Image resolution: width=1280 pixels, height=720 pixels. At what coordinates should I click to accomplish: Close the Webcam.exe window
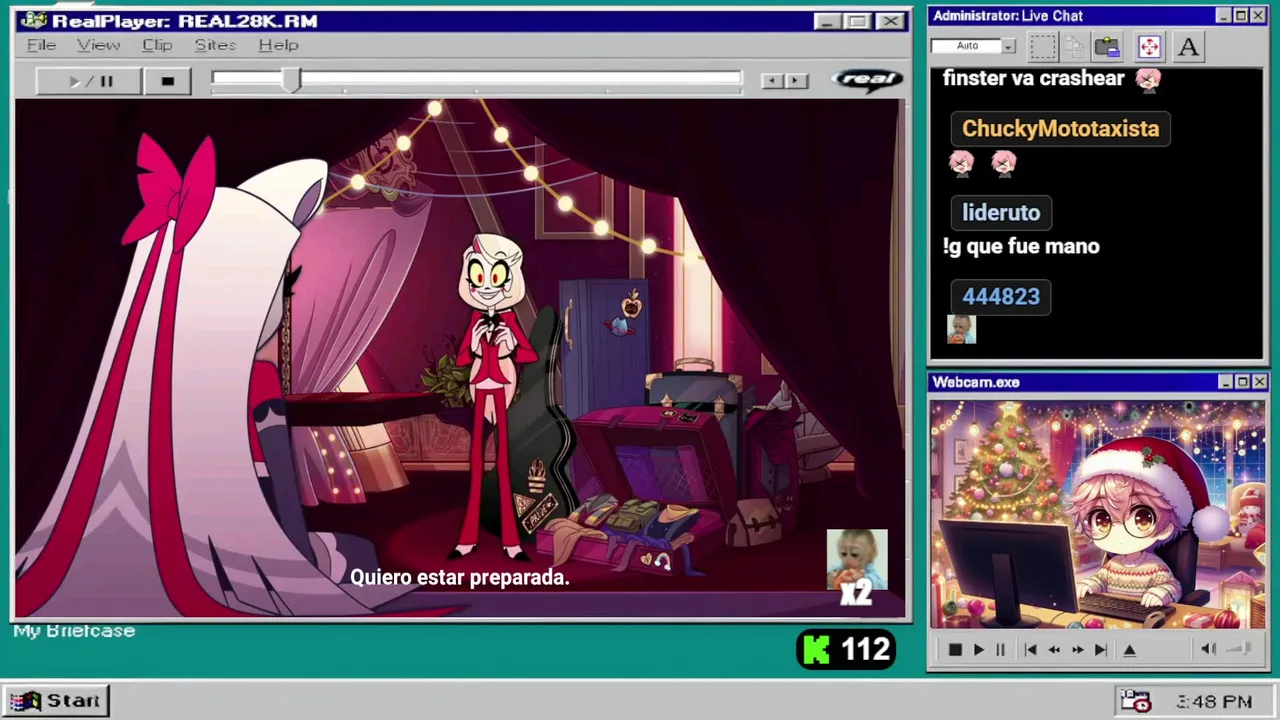[1259, 382]
